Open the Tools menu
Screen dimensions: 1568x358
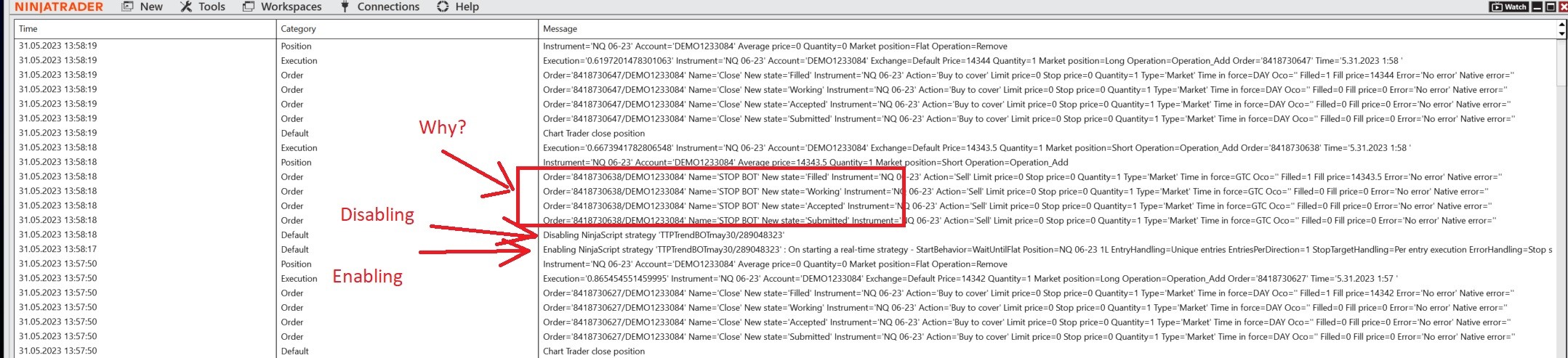click(203, 7)
